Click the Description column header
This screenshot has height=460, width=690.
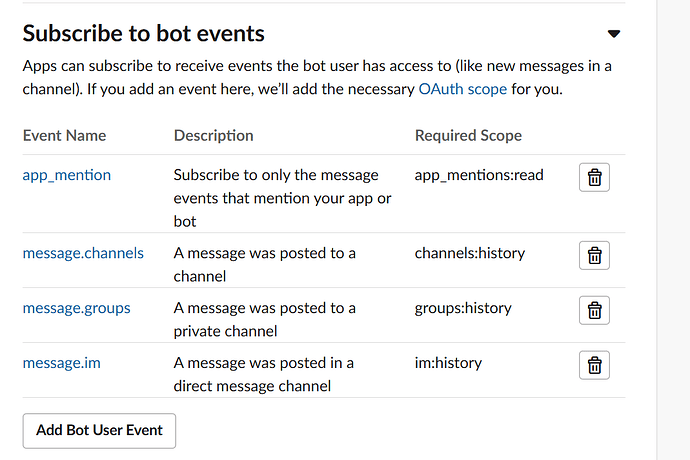coord(213,135)
